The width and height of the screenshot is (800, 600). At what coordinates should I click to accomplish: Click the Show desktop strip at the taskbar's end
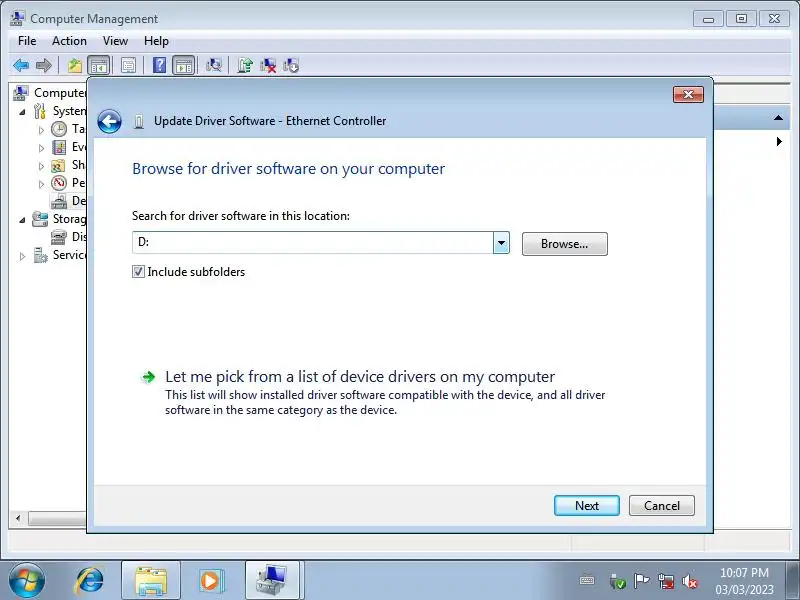click(x=793, y=581)
